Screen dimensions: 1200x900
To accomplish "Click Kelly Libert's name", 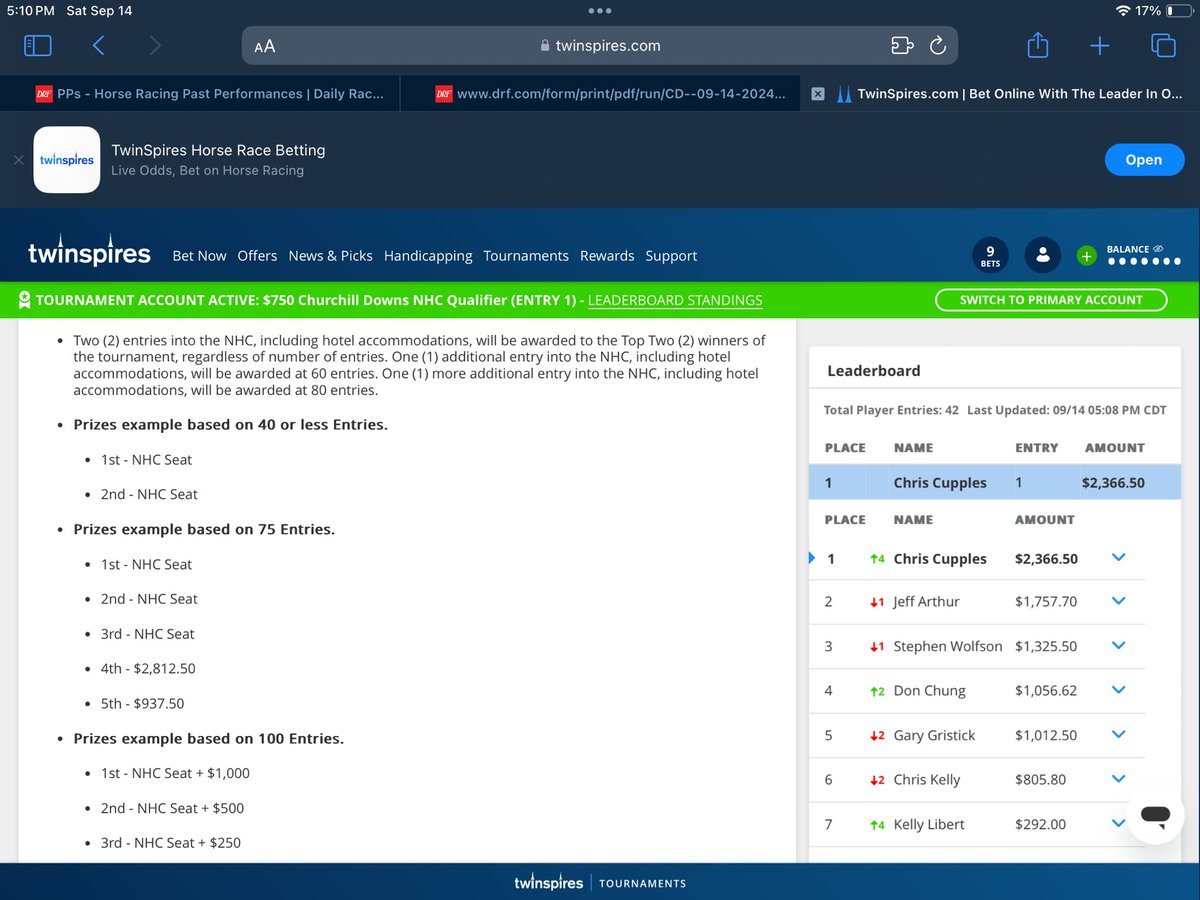I will click(x=929, y=825).
